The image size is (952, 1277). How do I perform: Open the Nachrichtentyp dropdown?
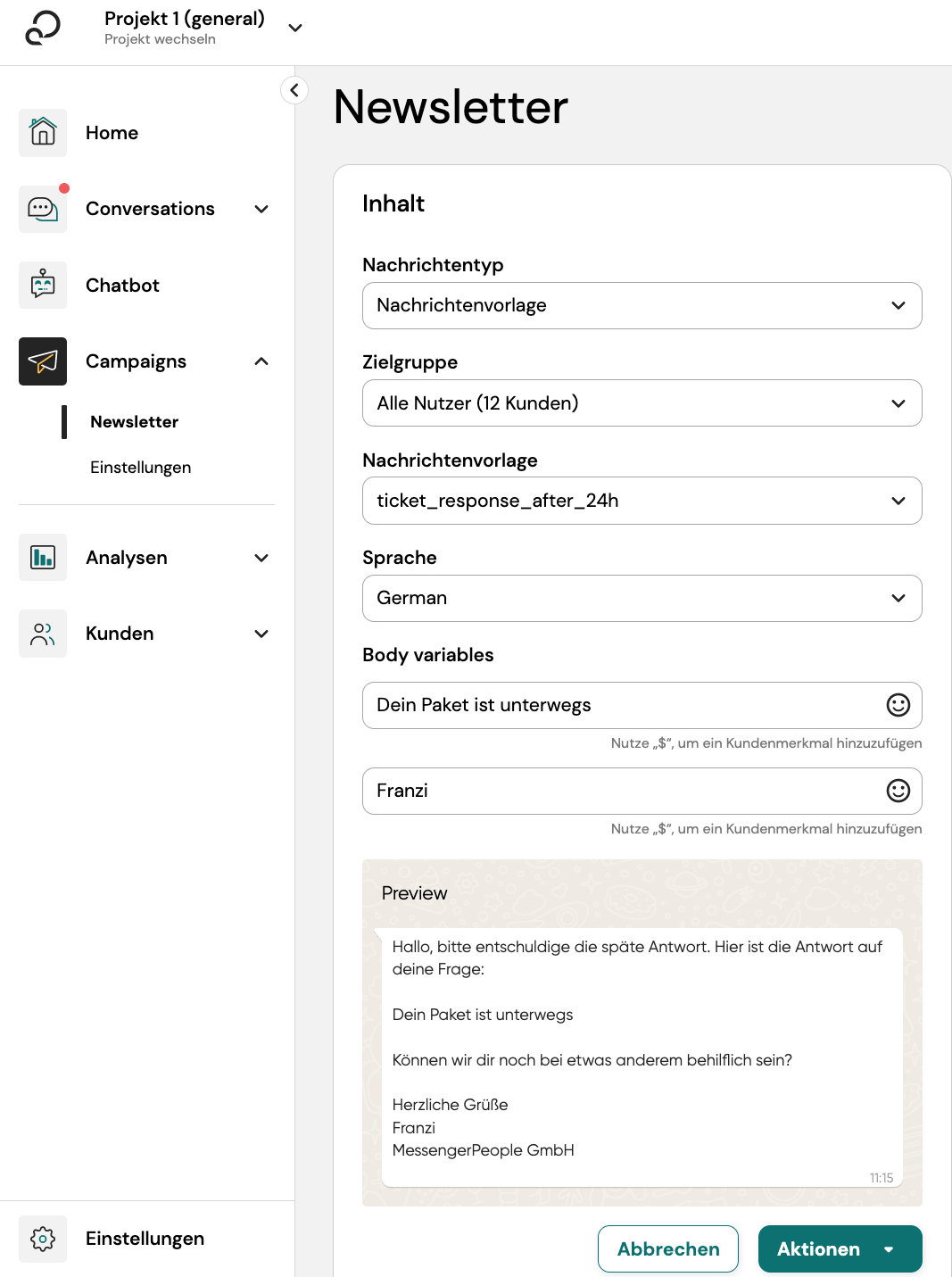(x=898, y=305)
